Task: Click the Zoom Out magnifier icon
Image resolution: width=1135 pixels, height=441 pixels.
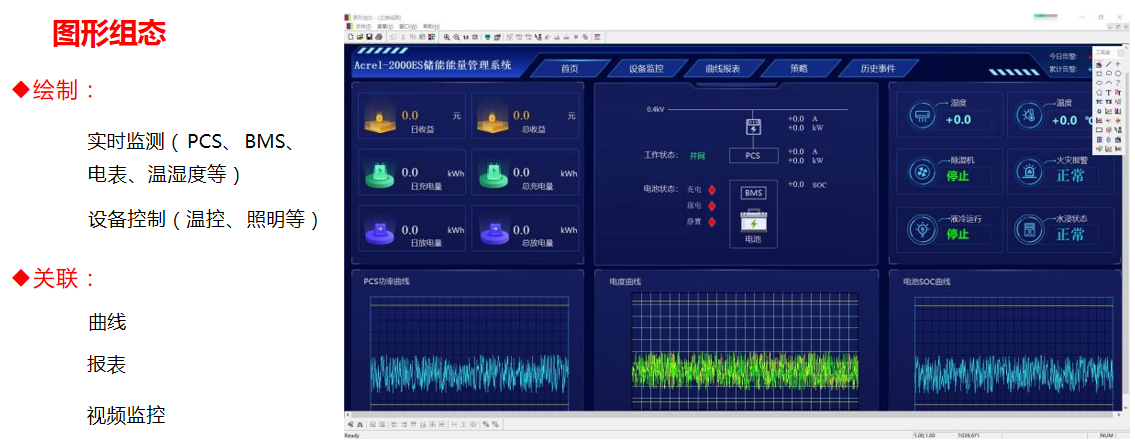Action: pos(456,37)
